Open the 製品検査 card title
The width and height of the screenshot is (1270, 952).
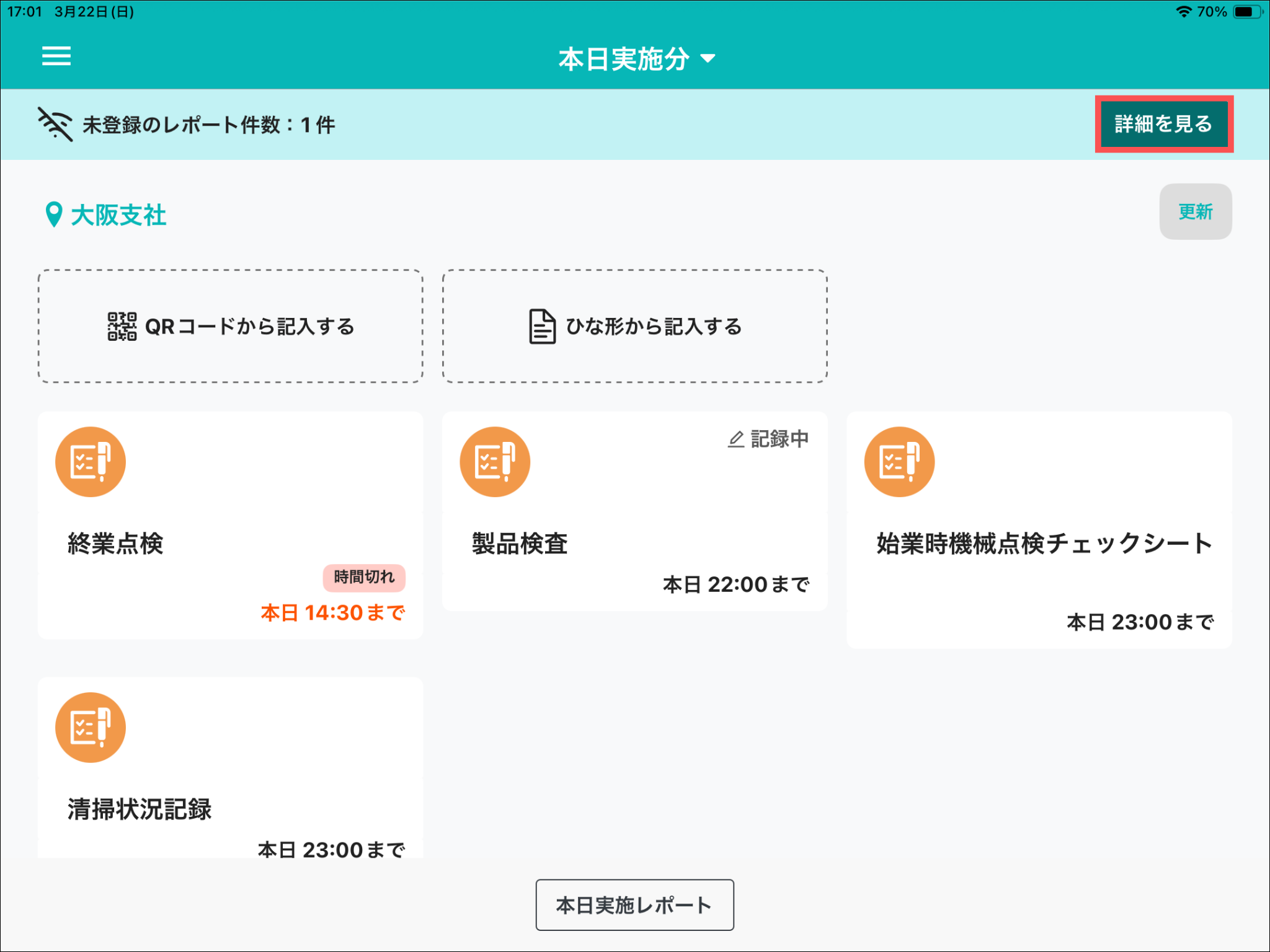pyautogui.click(x=520, y=544)
